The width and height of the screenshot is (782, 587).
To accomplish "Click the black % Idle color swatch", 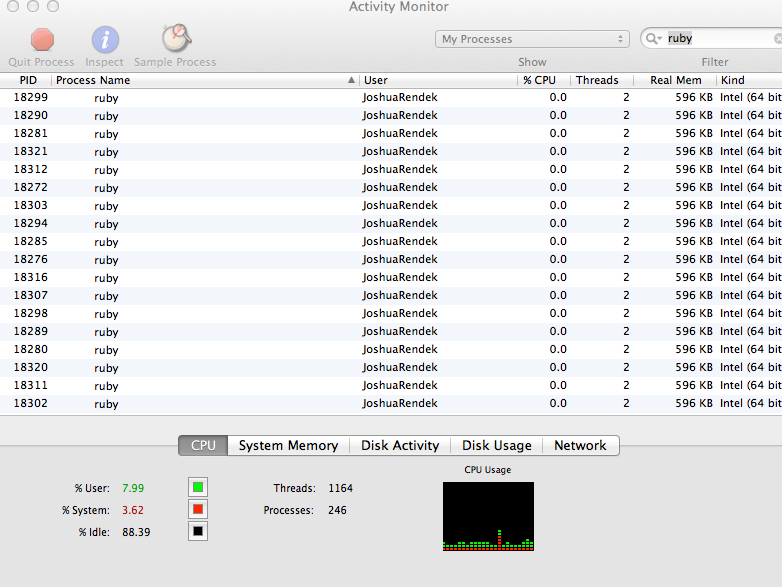I will click(198, 531).
